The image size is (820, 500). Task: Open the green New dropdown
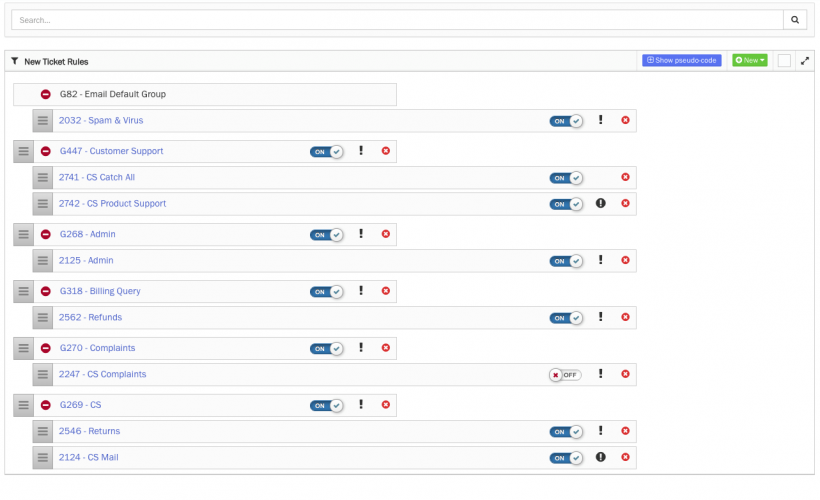tap(750, 61)
